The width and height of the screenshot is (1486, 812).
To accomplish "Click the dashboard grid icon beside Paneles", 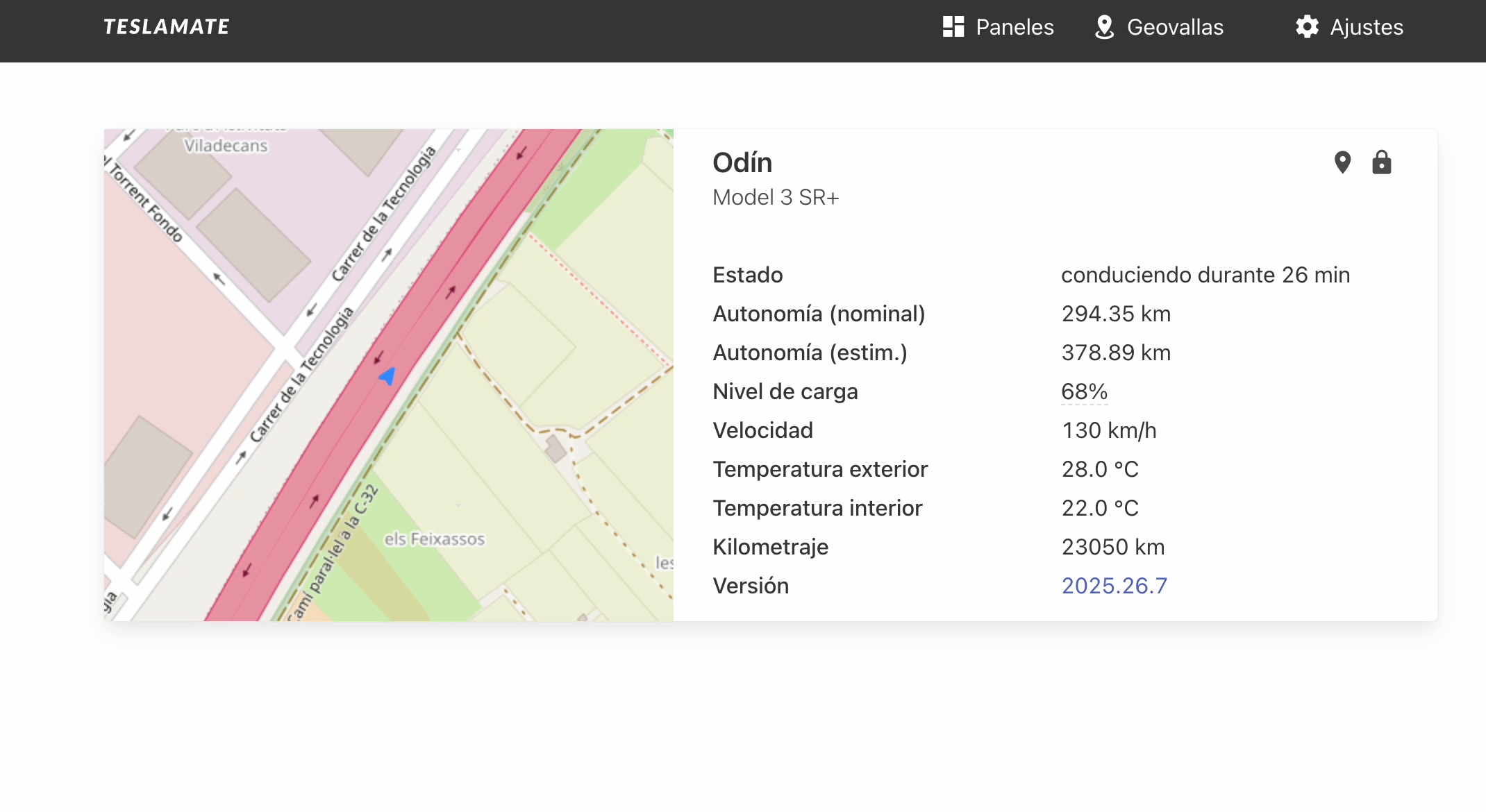I will pos(953,27).
